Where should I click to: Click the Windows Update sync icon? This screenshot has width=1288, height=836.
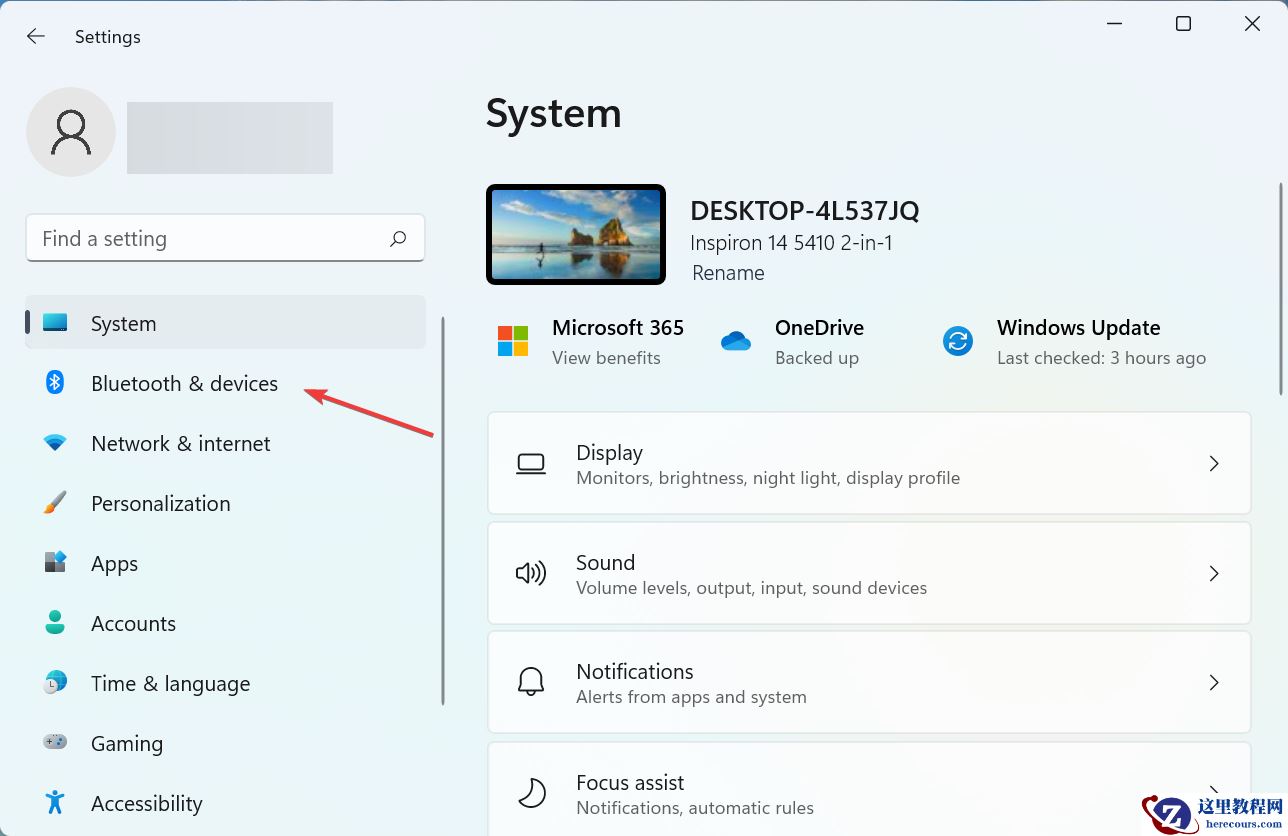958,341
